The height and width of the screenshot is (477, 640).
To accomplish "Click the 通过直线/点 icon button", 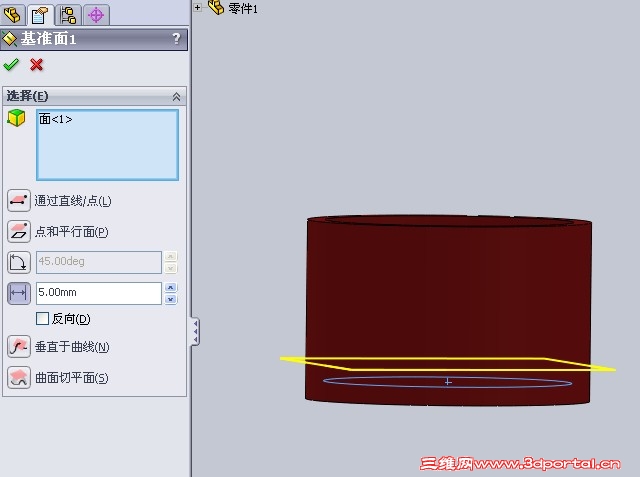I will pyautogui.click(x=18, y=200).
